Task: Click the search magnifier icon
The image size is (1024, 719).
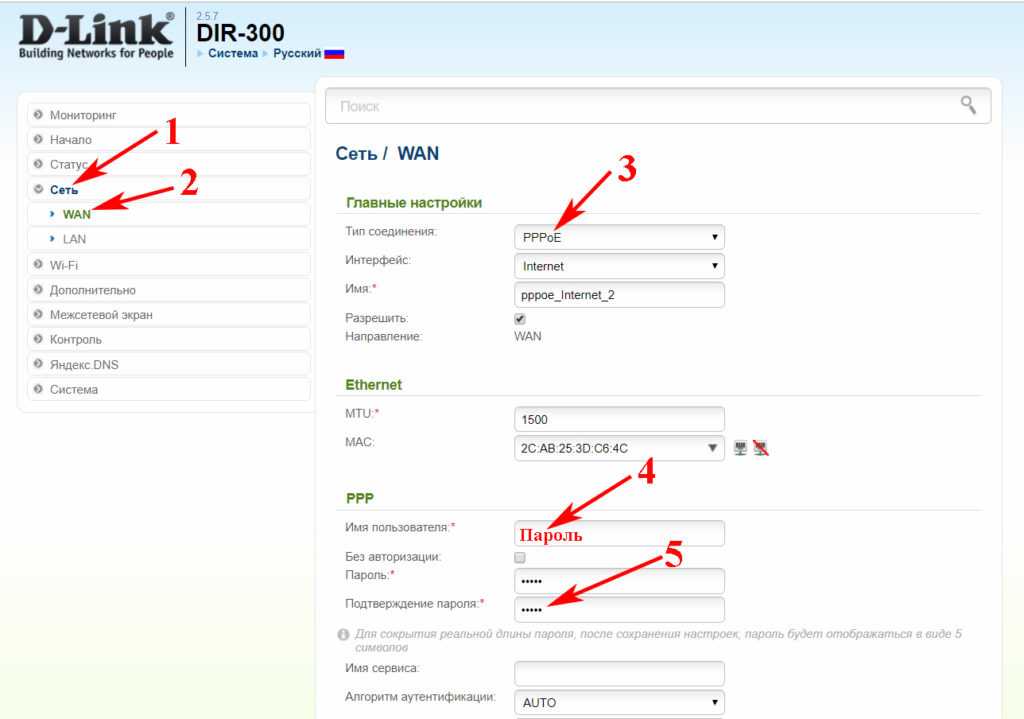Action: (967, 105)
